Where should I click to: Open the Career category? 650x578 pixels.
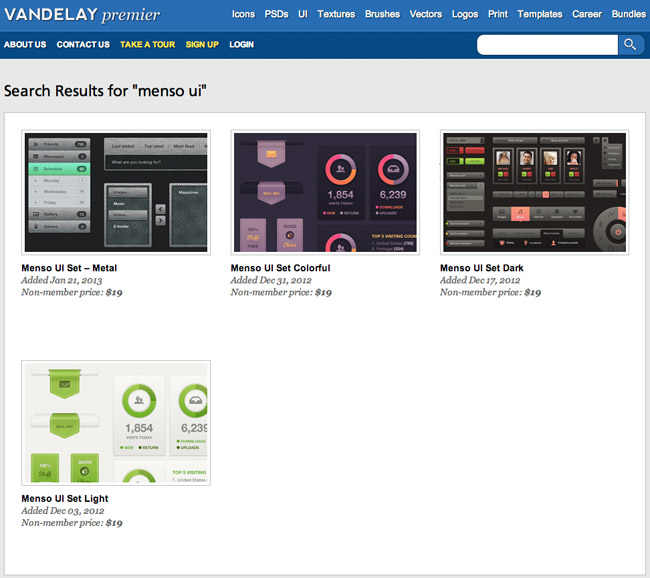(587, 14)
